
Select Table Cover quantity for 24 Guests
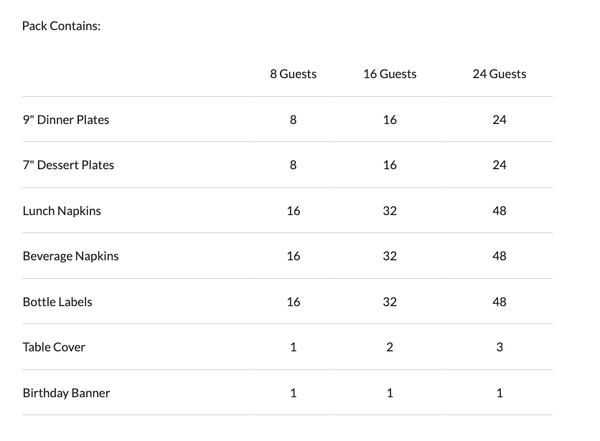499,347
